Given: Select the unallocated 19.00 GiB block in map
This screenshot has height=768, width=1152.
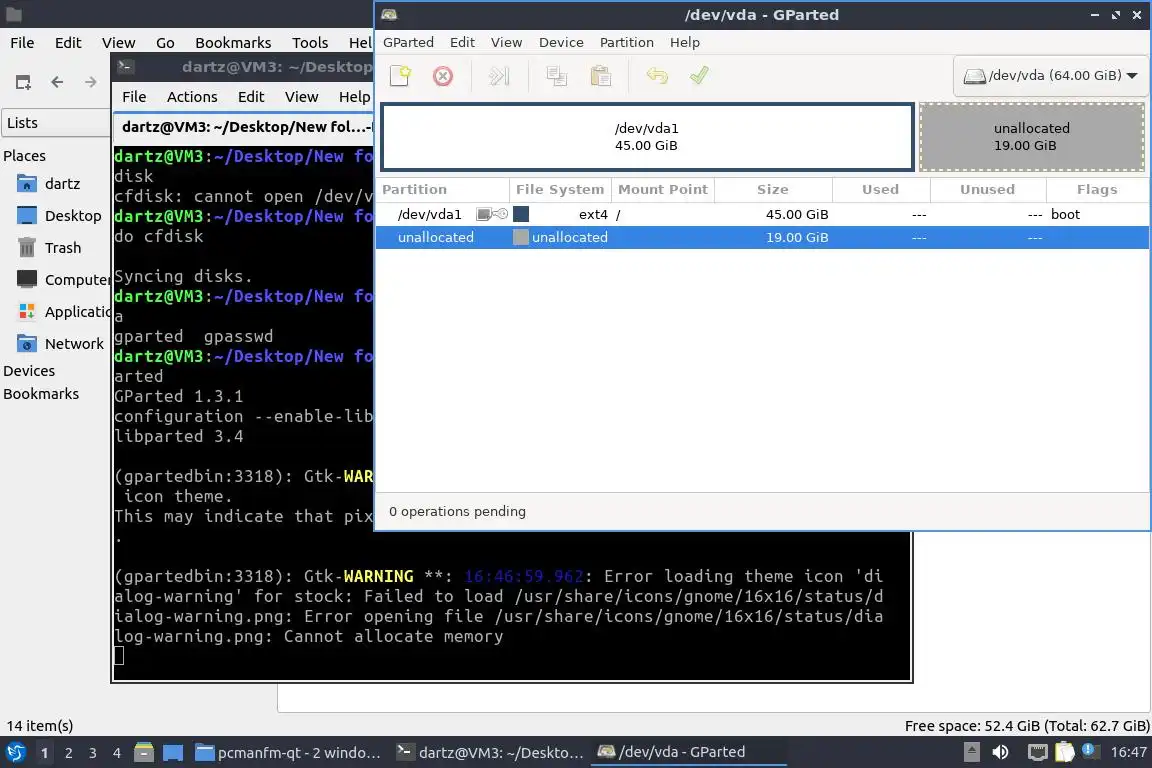Looking at the screenshot, I should (1032, 137).
